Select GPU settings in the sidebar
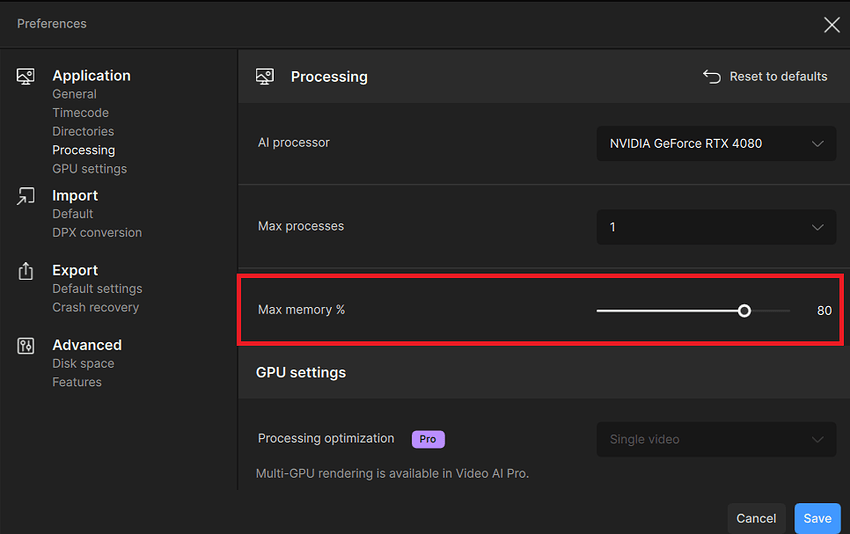 coord(89,169)
